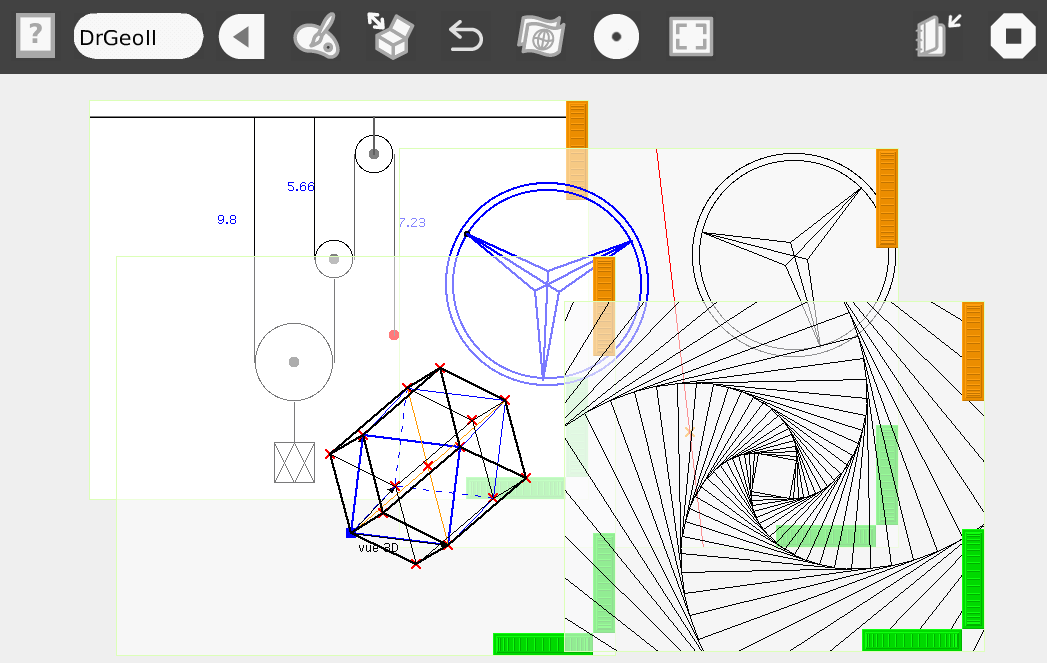The image size is (1047, 663).
Task: Click bright green horizontal bar under spiral sketch
Action: tap(911, 640)
